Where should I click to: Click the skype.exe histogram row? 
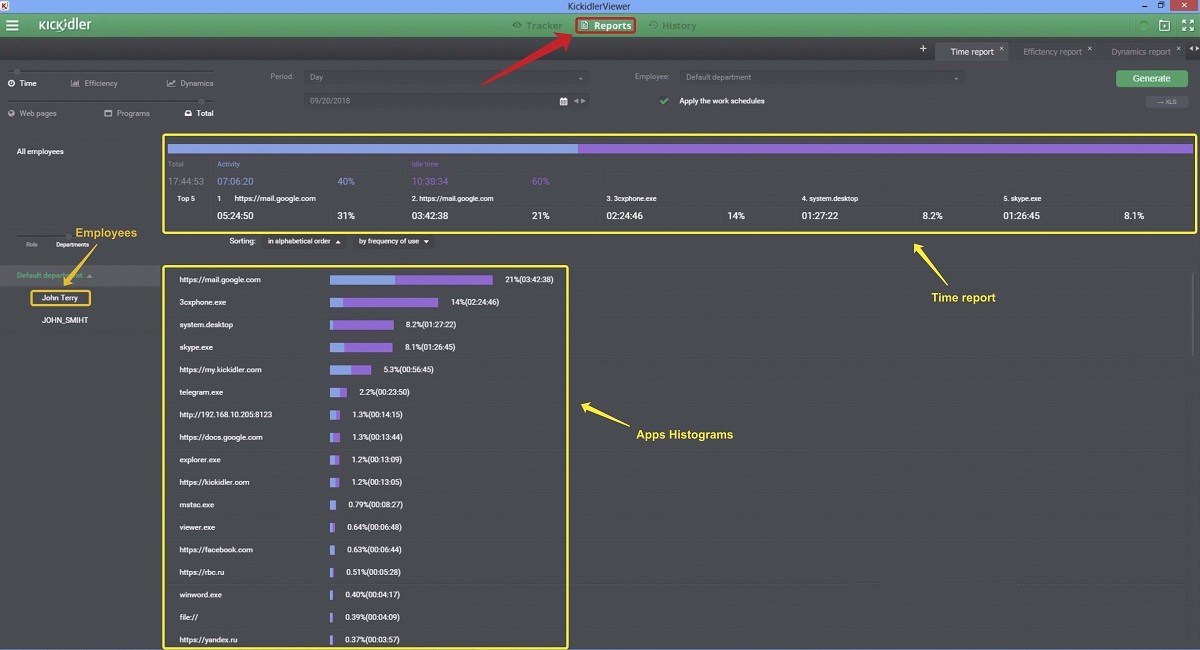pos(365,347)
